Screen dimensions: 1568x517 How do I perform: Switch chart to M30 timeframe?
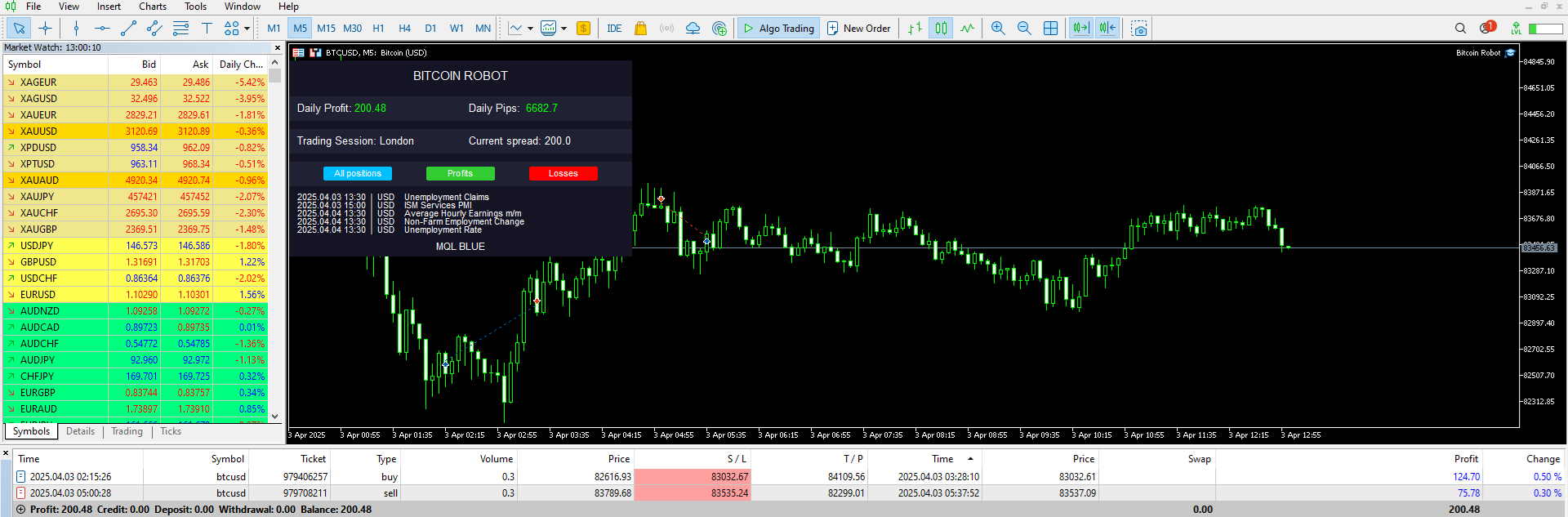click(352, 29)
